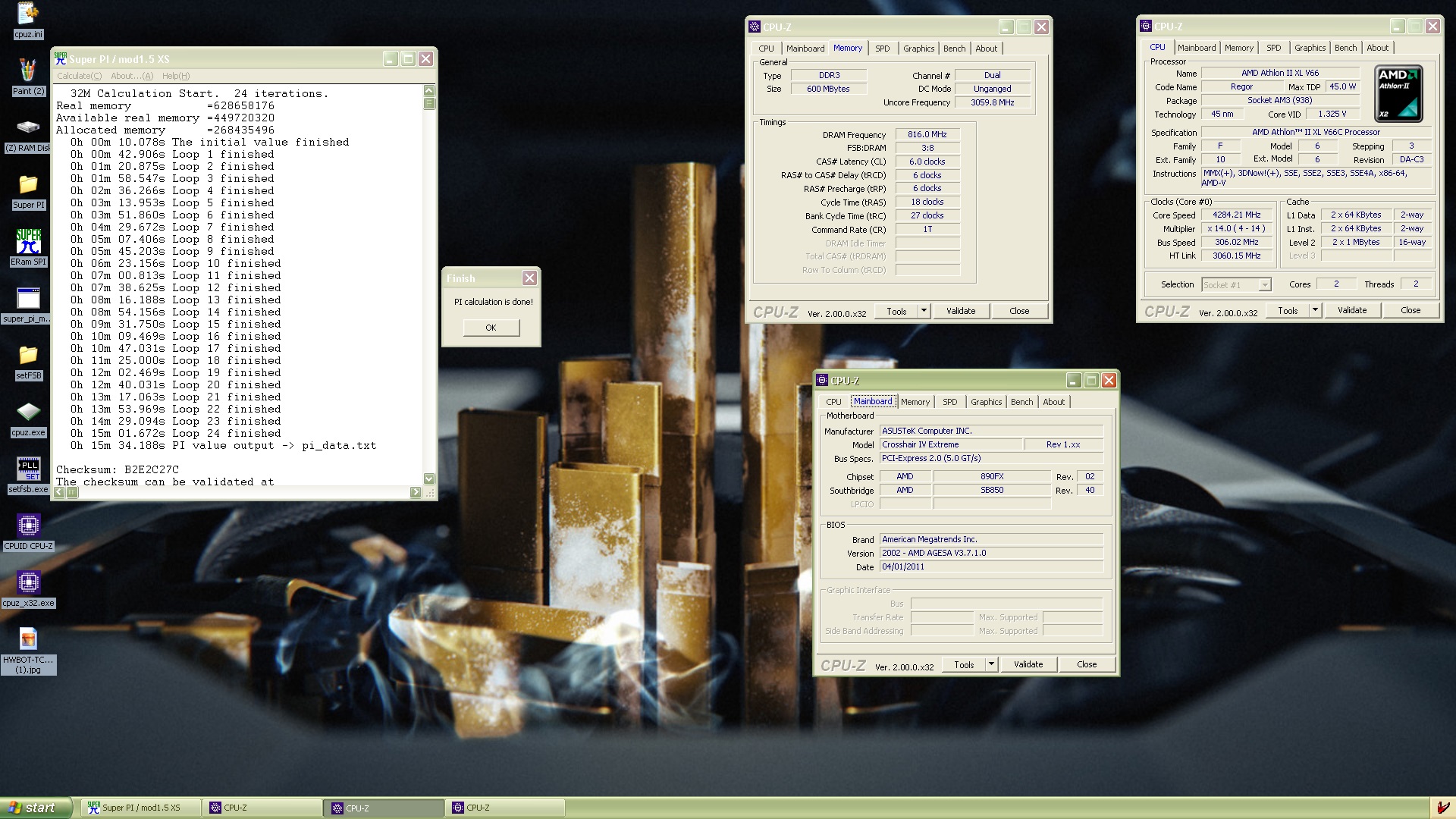
Task: Confirm OK in Finish dialog
Action: (x=491, y=328)
